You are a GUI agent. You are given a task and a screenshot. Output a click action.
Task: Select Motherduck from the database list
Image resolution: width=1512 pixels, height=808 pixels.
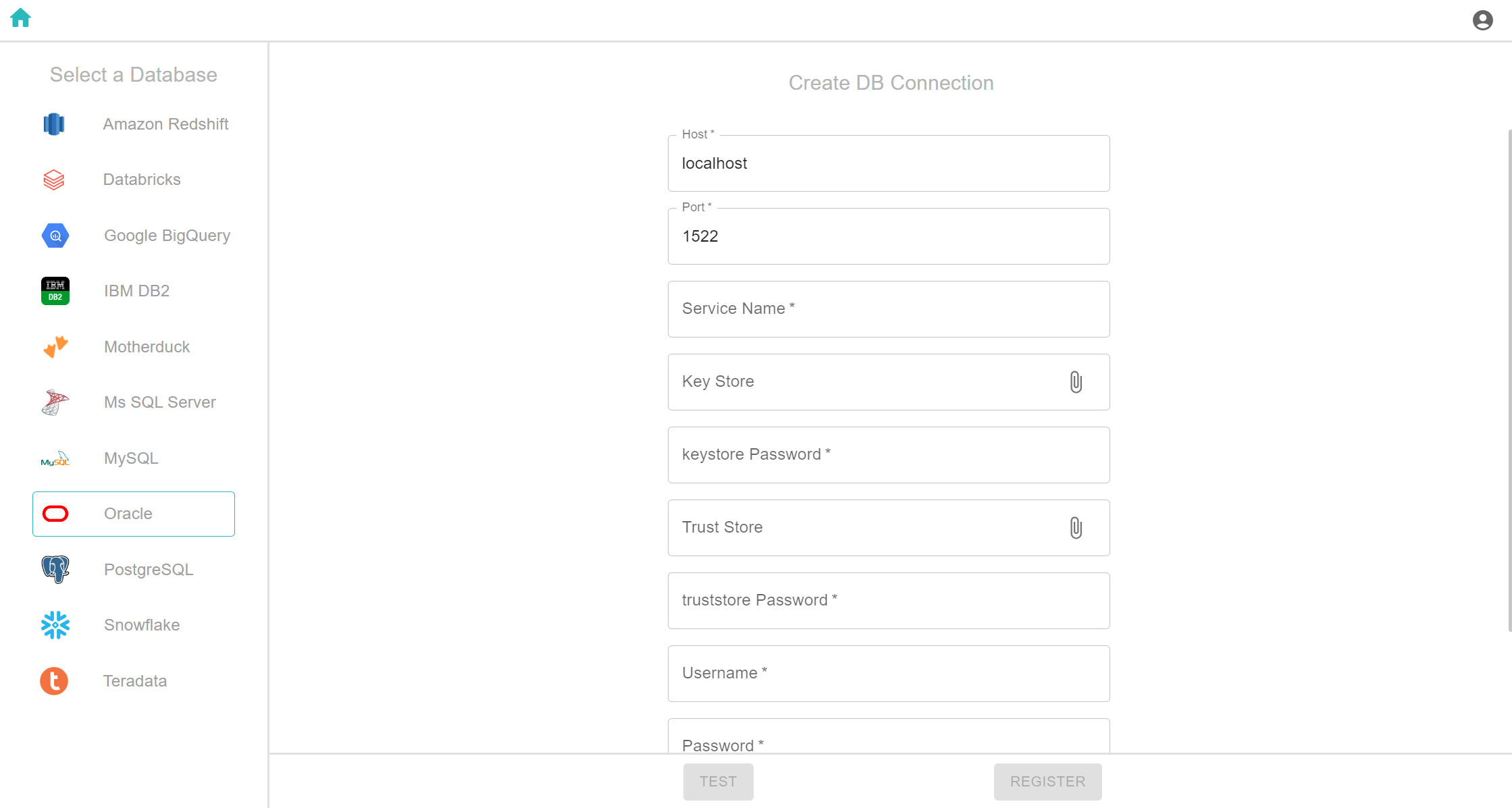[134, 347]
